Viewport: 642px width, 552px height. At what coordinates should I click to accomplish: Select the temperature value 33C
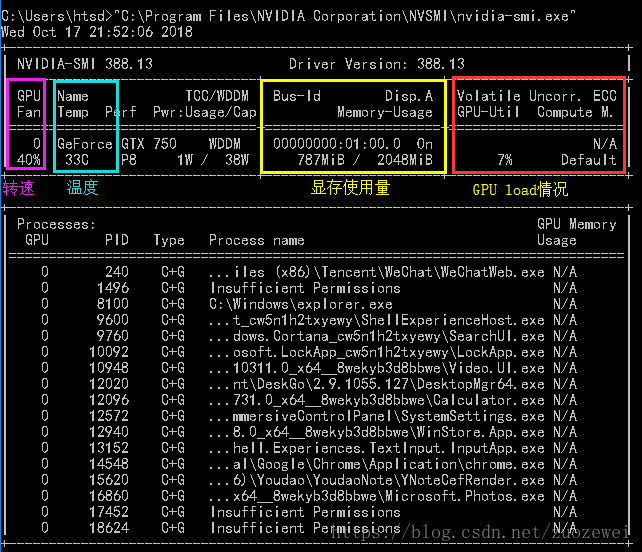pos(77,160)
